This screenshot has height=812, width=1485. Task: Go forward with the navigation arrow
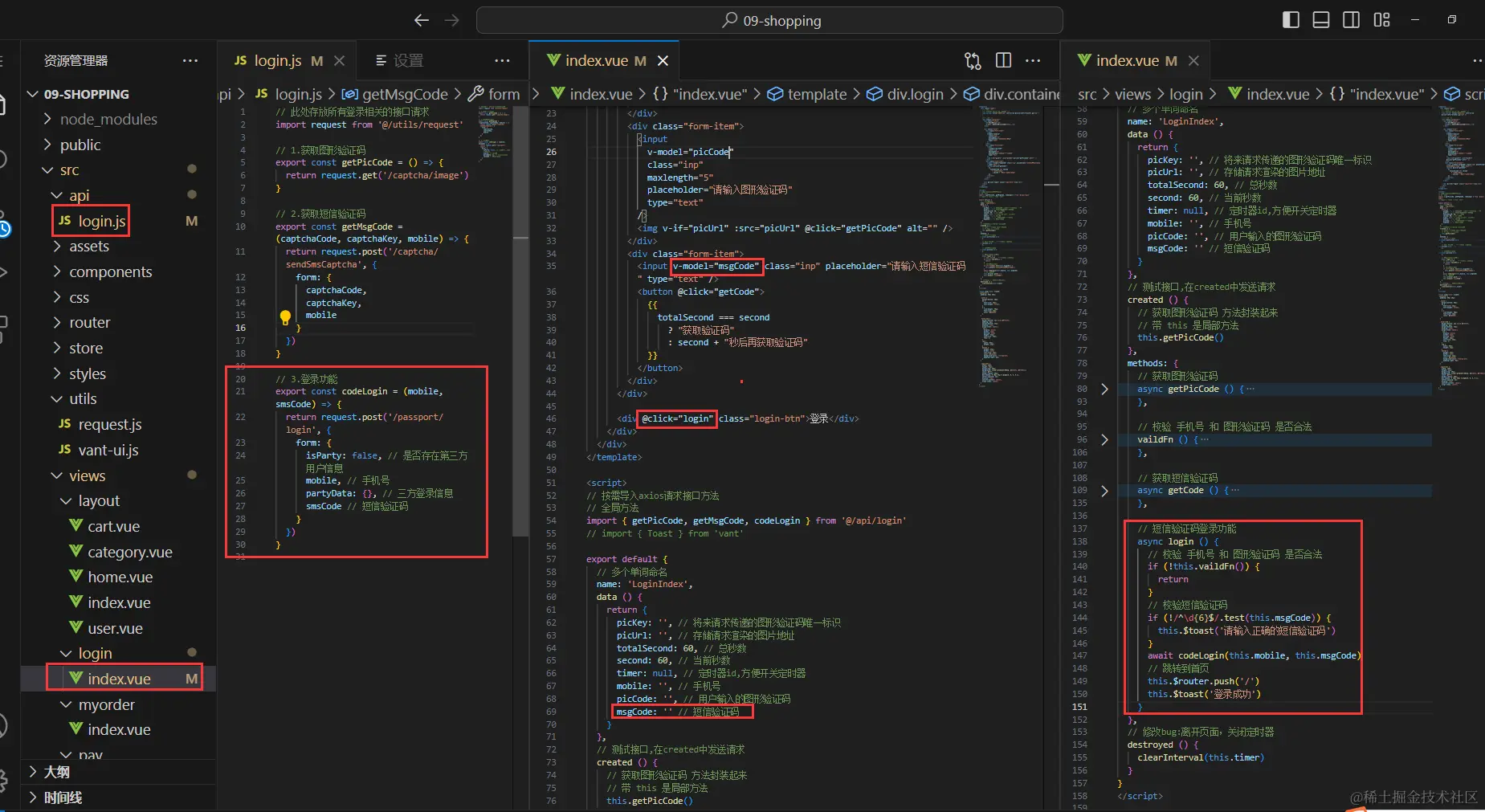point(452,20)
